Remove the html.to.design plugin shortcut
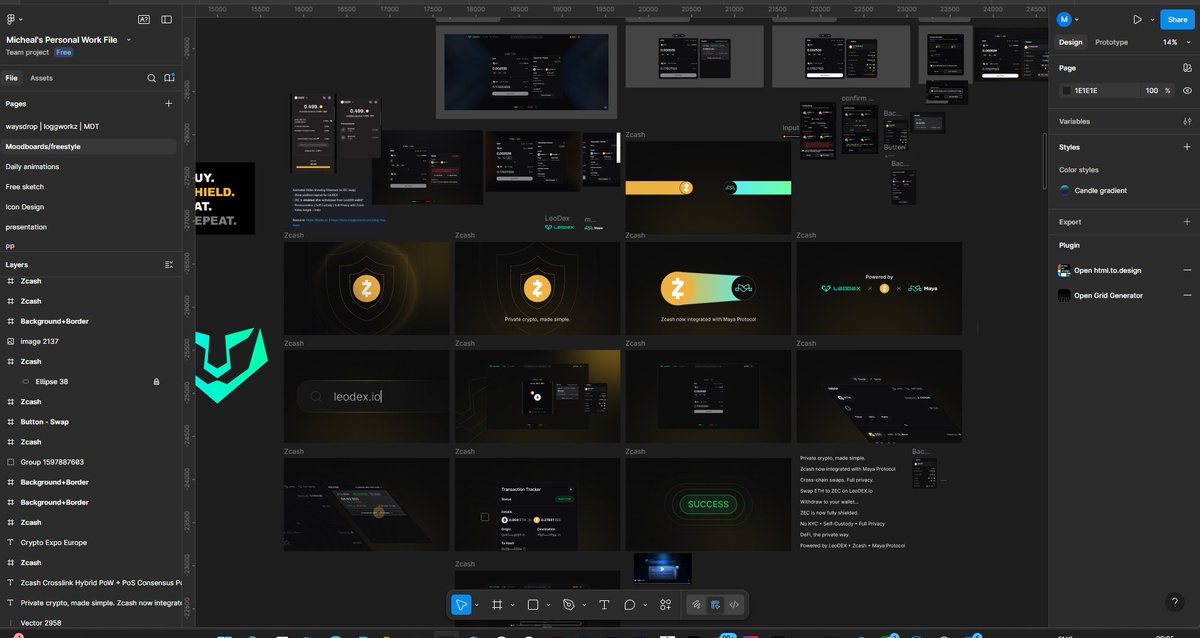 click(1187, 270)
